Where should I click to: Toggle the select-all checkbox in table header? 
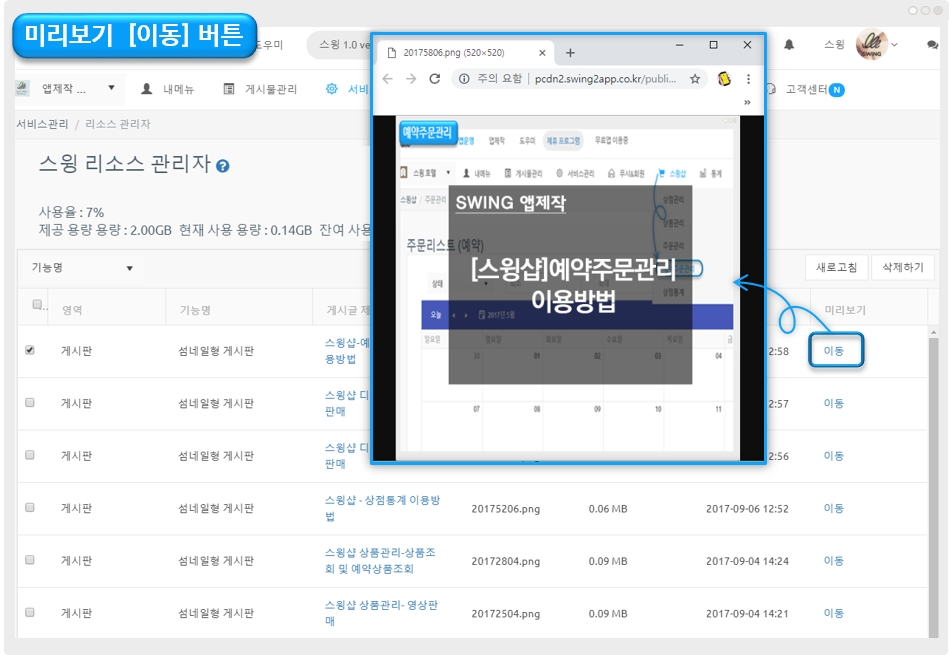coord(37,305)
